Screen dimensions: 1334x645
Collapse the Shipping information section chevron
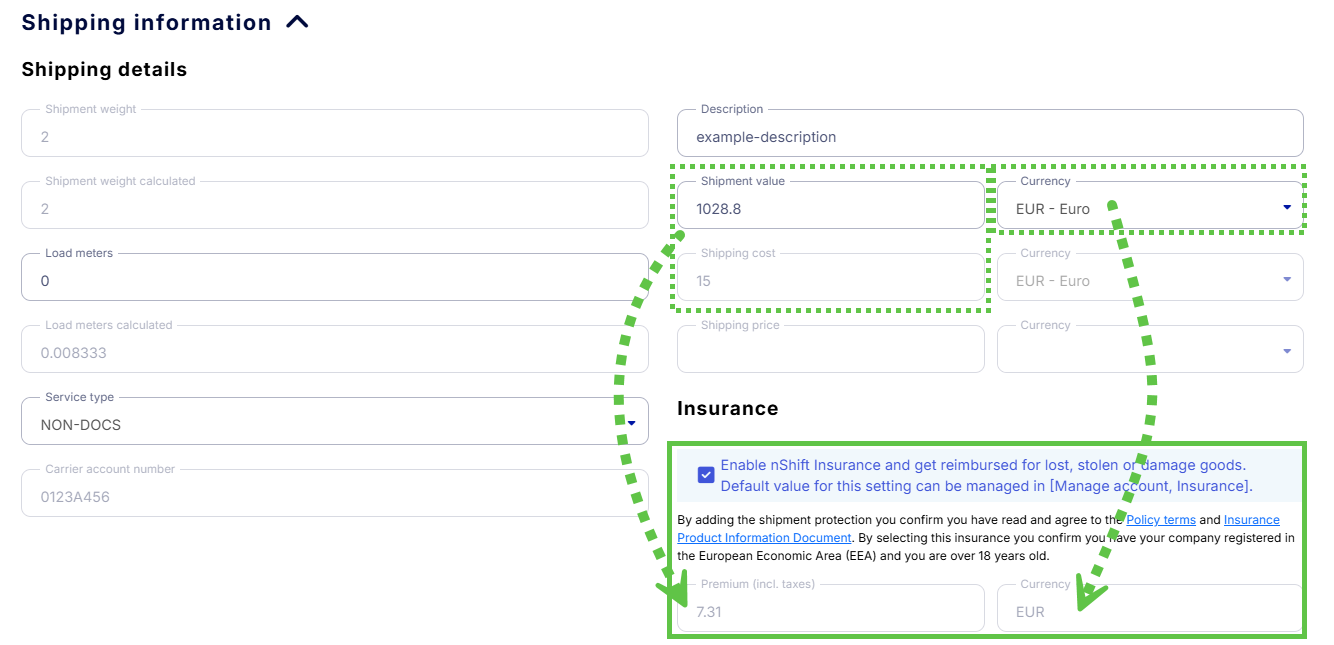pos(297,22)
